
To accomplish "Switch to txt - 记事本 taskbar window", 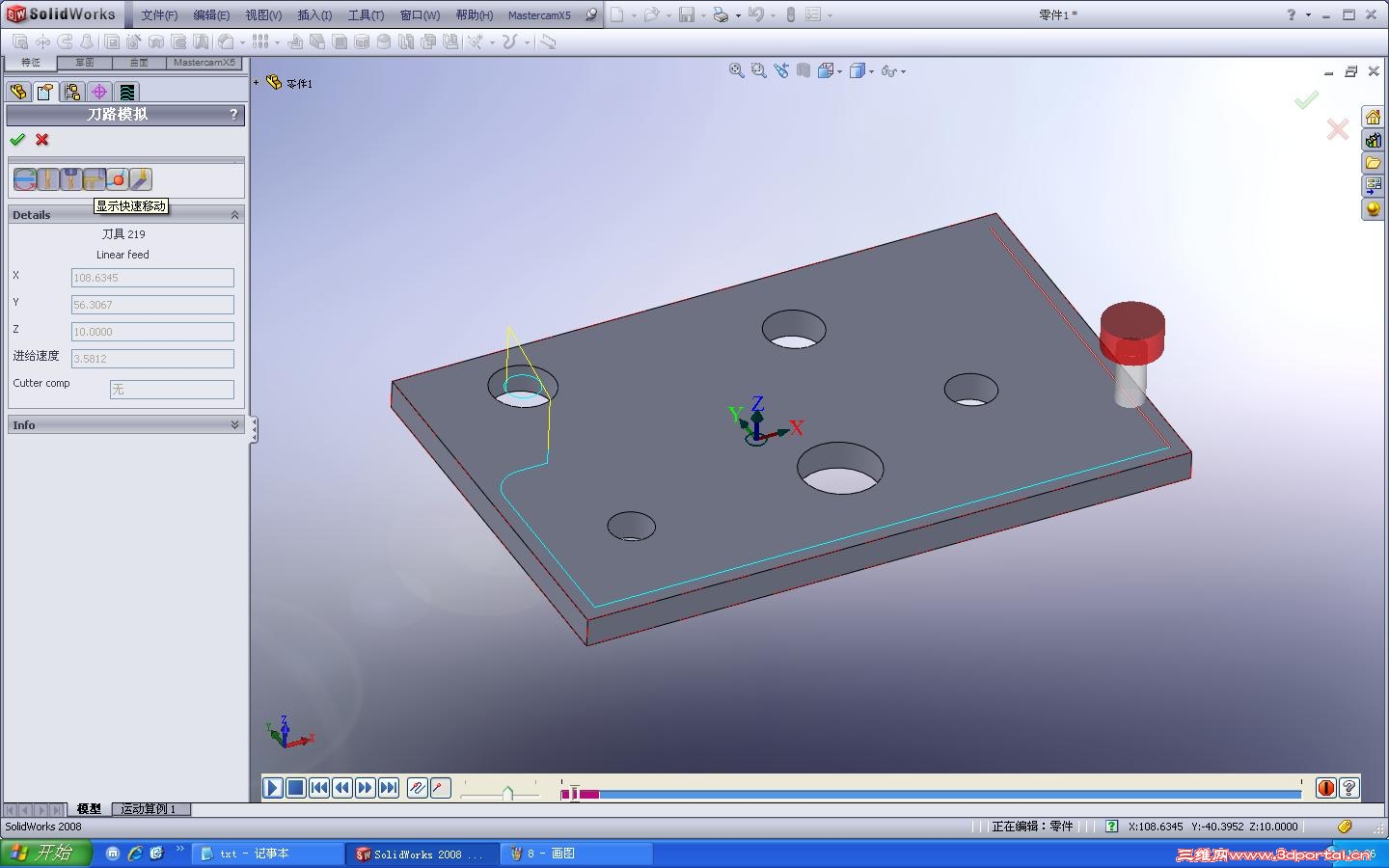I will pyautogui.click(x=268, y=854).
